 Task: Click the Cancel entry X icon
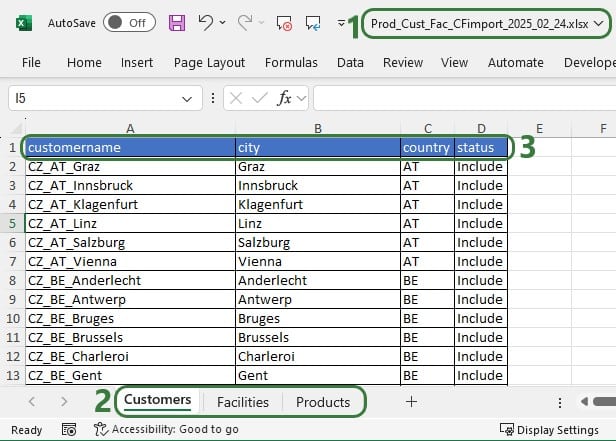[x=236, y=98]
